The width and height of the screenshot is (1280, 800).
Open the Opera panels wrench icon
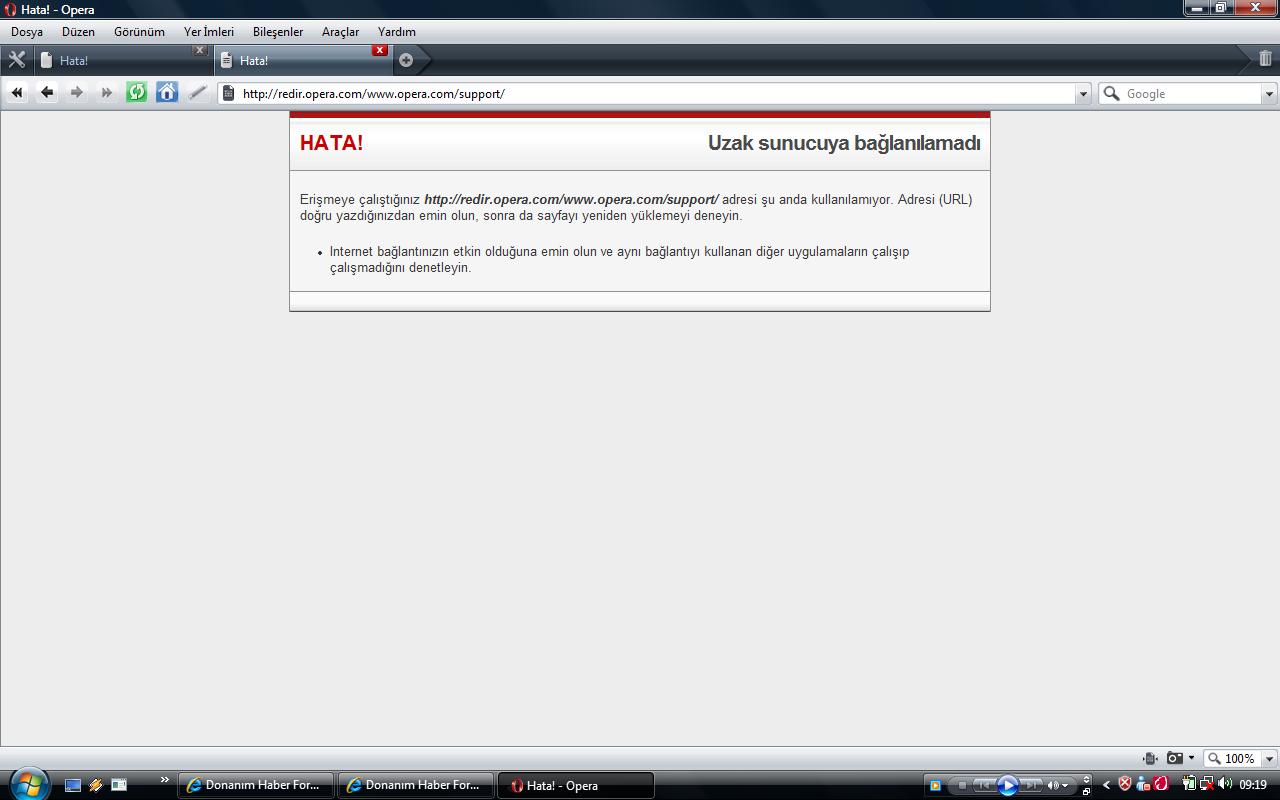pos(16,60)
